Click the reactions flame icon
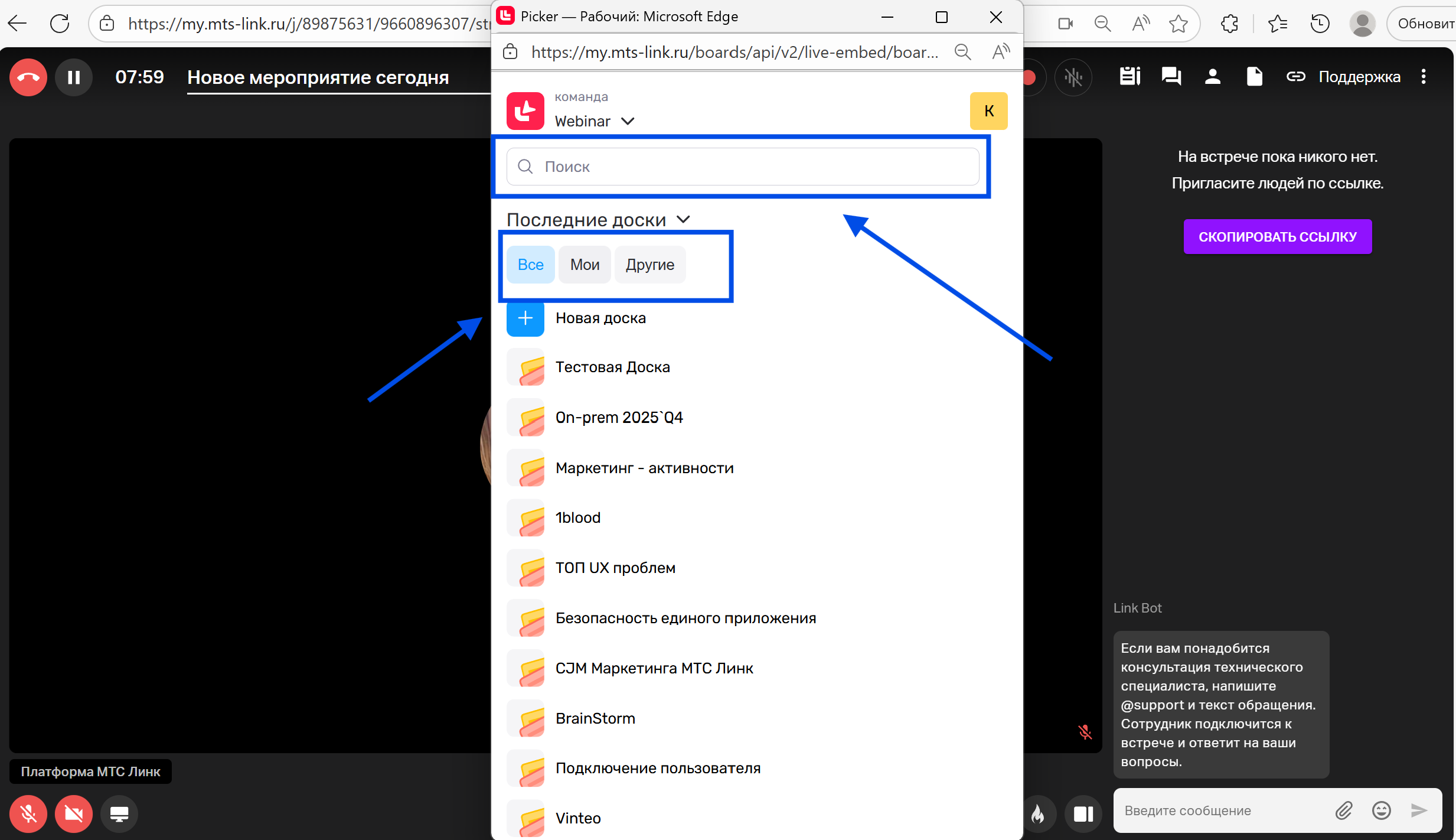The width and height of the screenshot is (1456, 840). click(x=1037, y=814)
